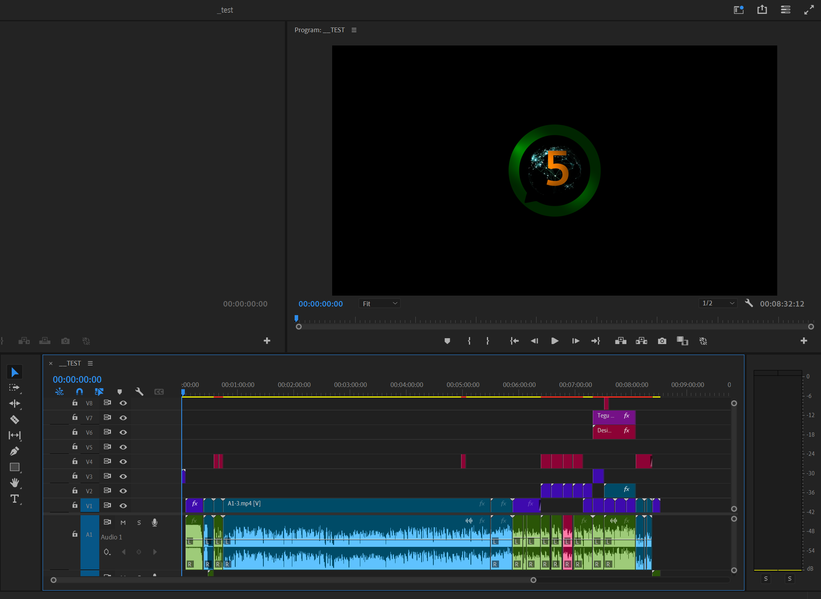This screenshot has width=821, height=599.
Task: Choose the Ripple Edit tool
Action: pos(14,404)
